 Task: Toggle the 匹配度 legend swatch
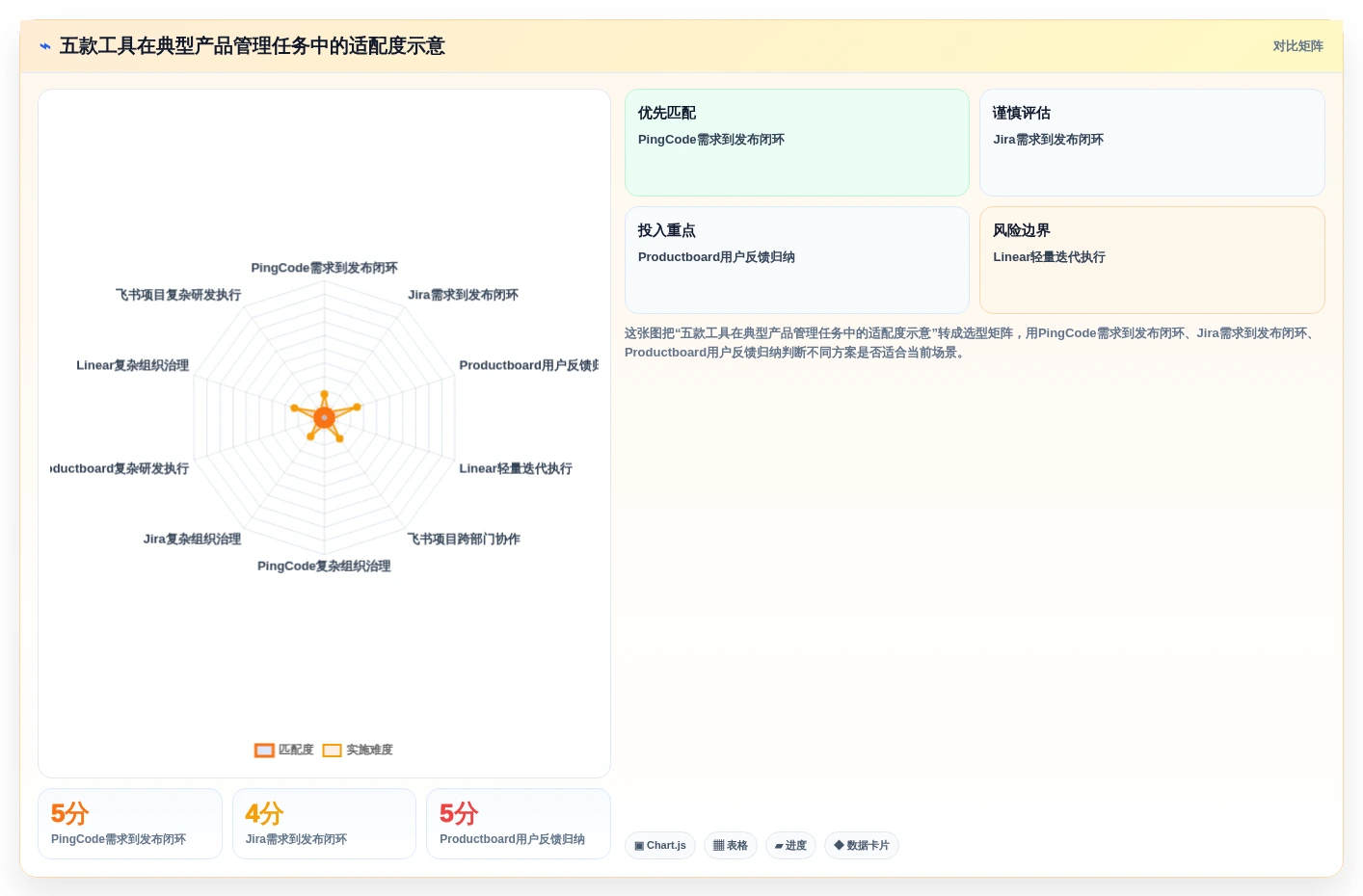pyautogui.click(x=264, y=751)
